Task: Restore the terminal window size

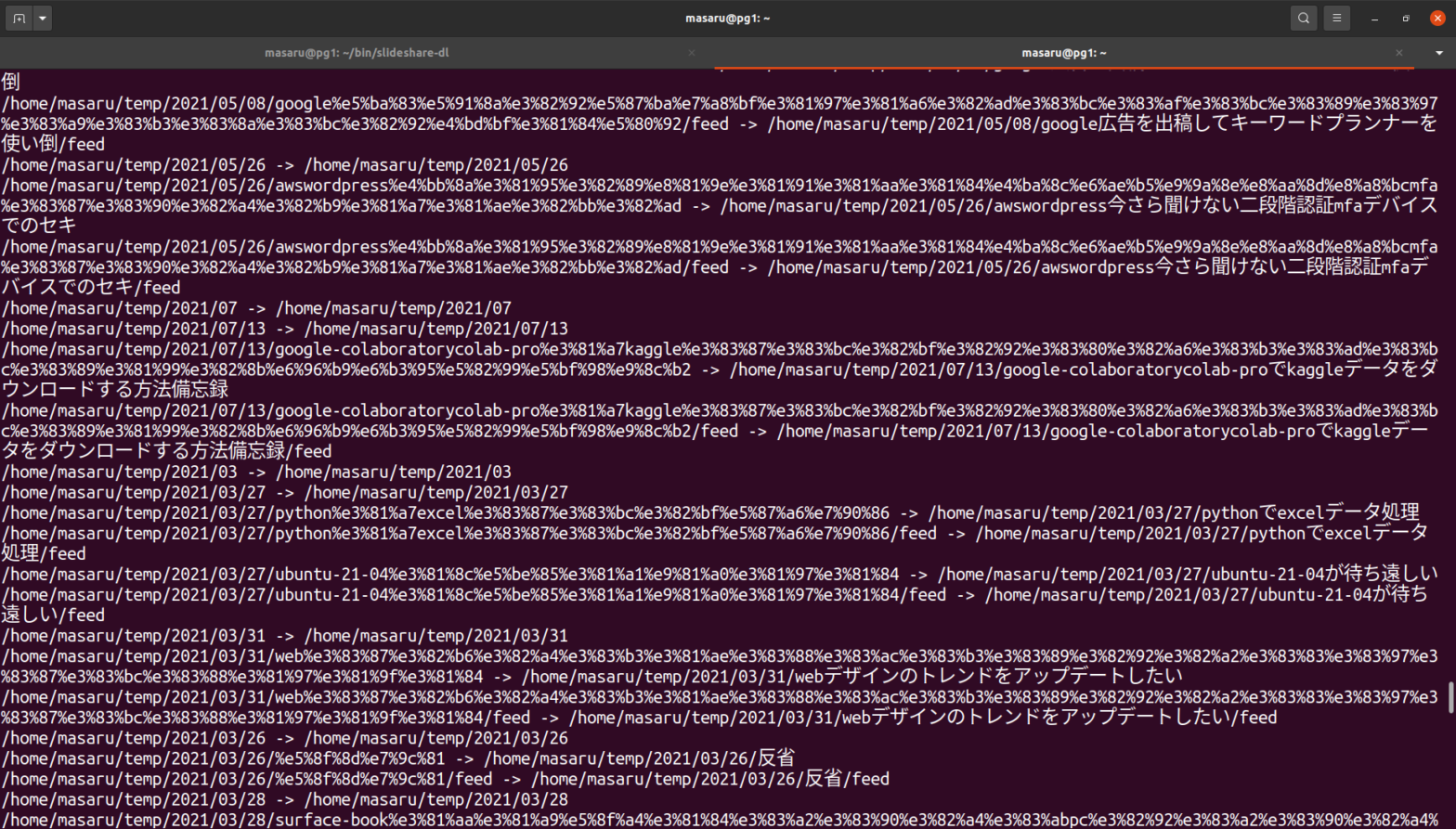Action: point(1406,18)
